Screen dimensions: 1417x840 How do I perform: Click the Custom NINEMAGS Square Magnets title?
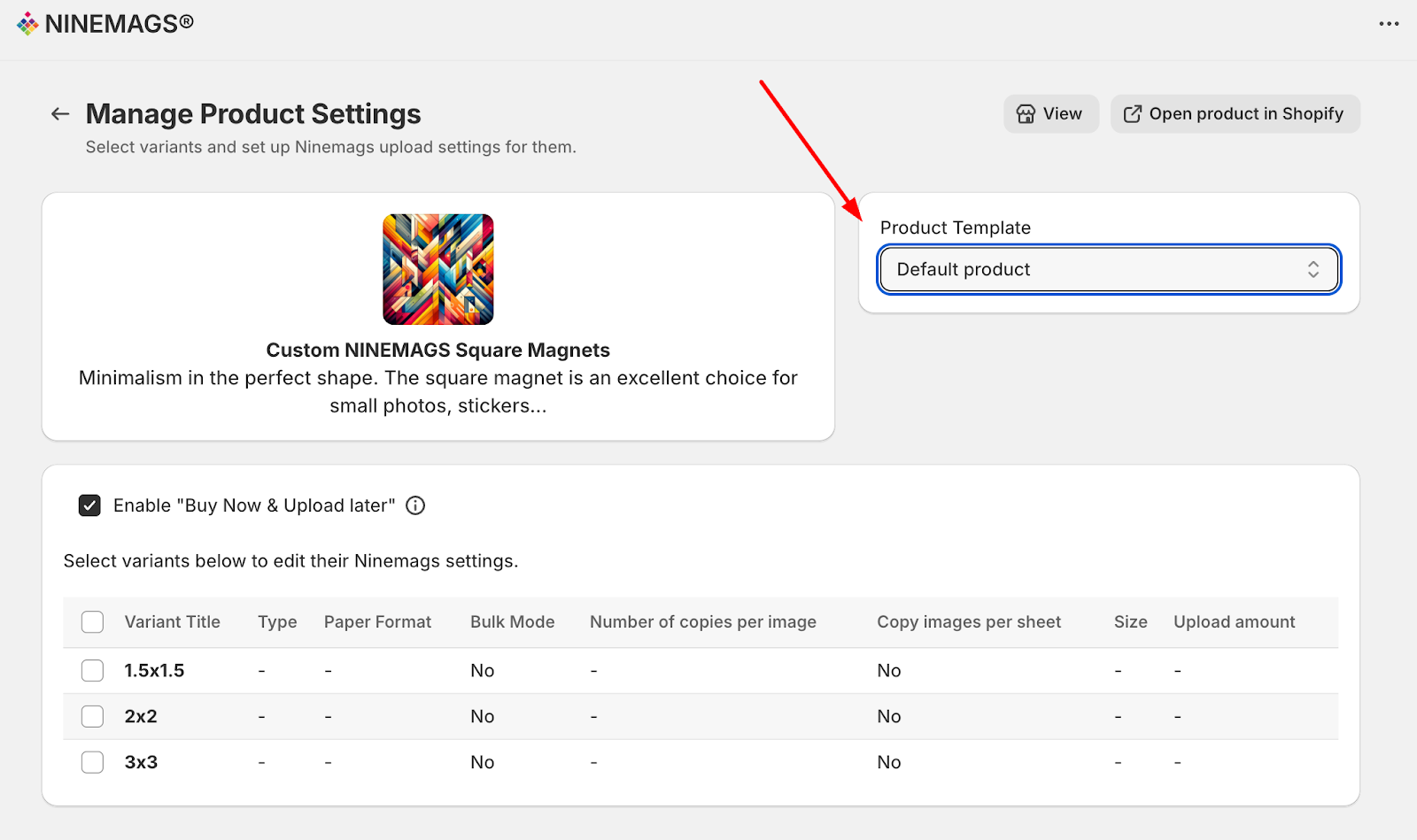coord(438,350)
